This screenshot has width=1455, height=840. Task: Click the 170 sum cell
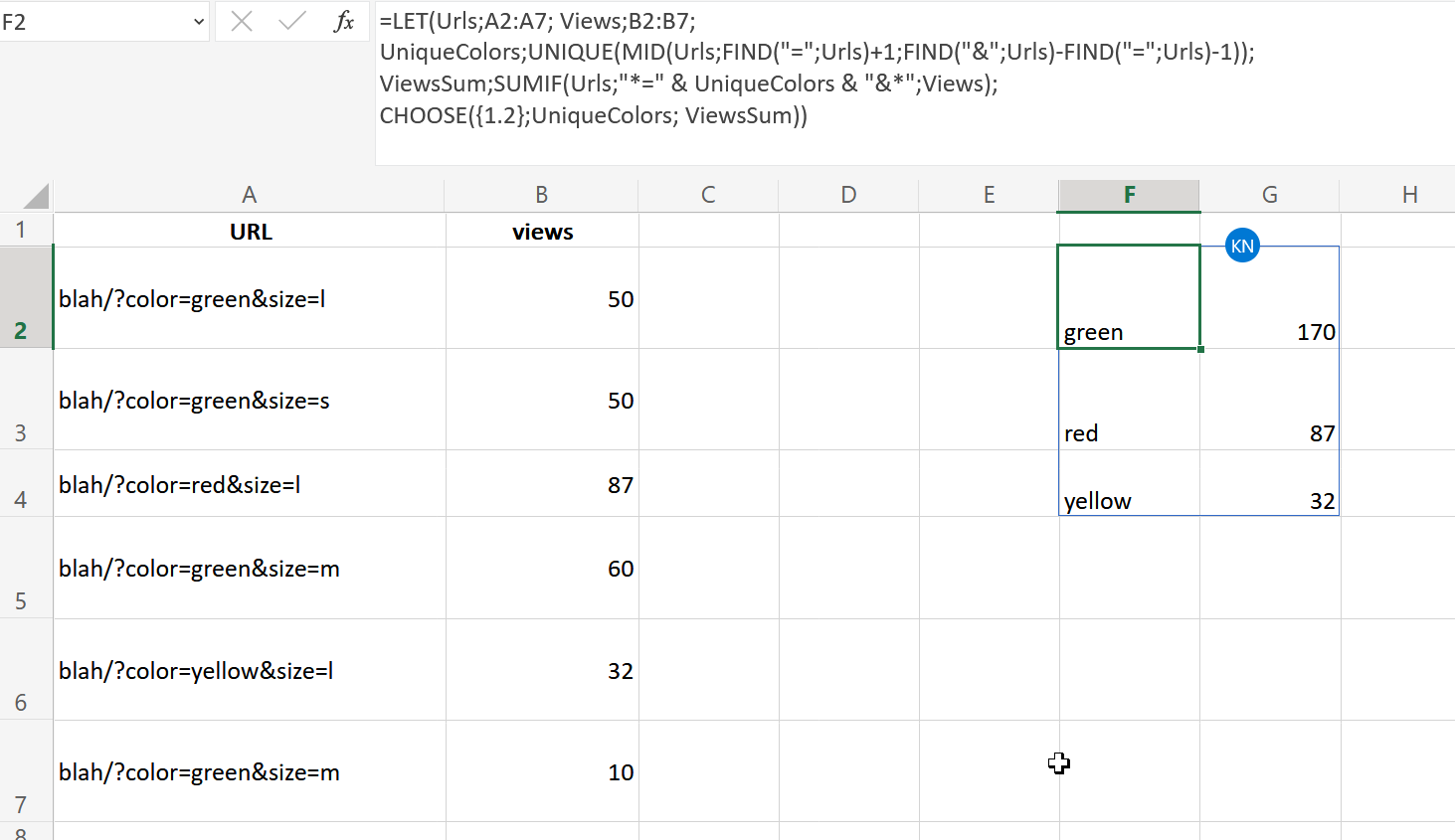point(1270,297)
